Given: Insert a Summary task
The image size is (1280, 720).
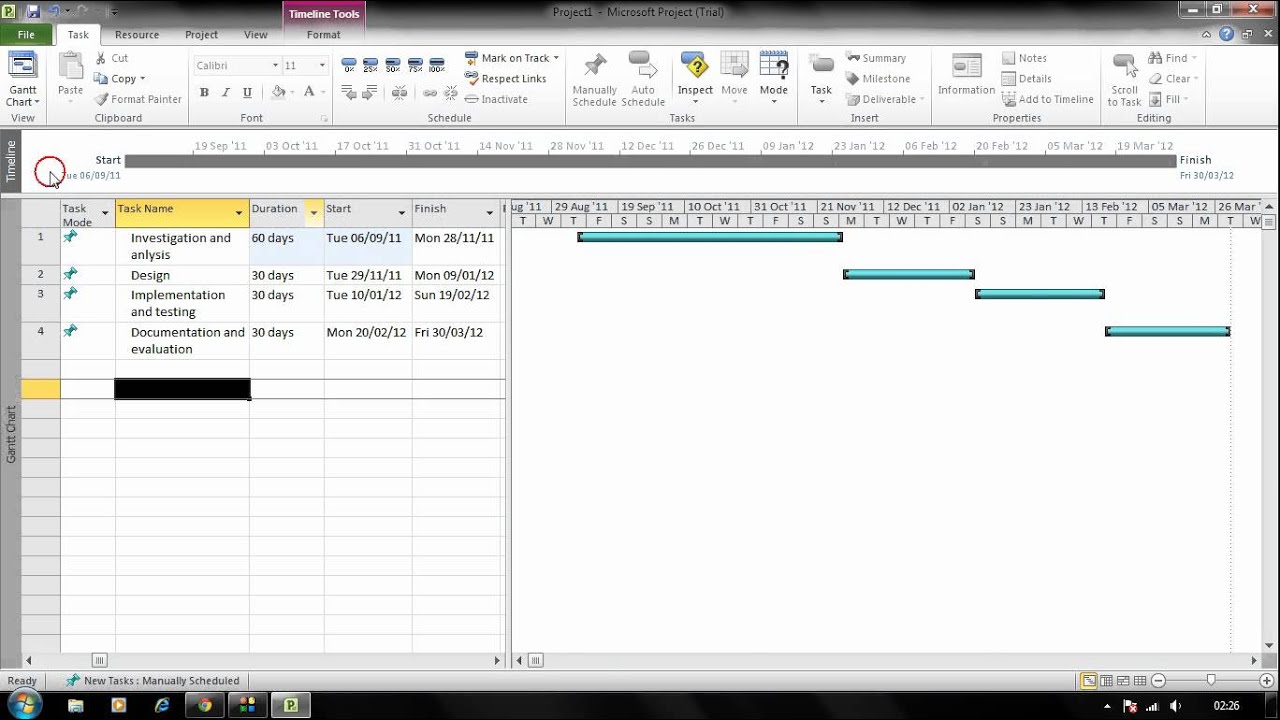Looking at the screenshot, I should 875,58.
